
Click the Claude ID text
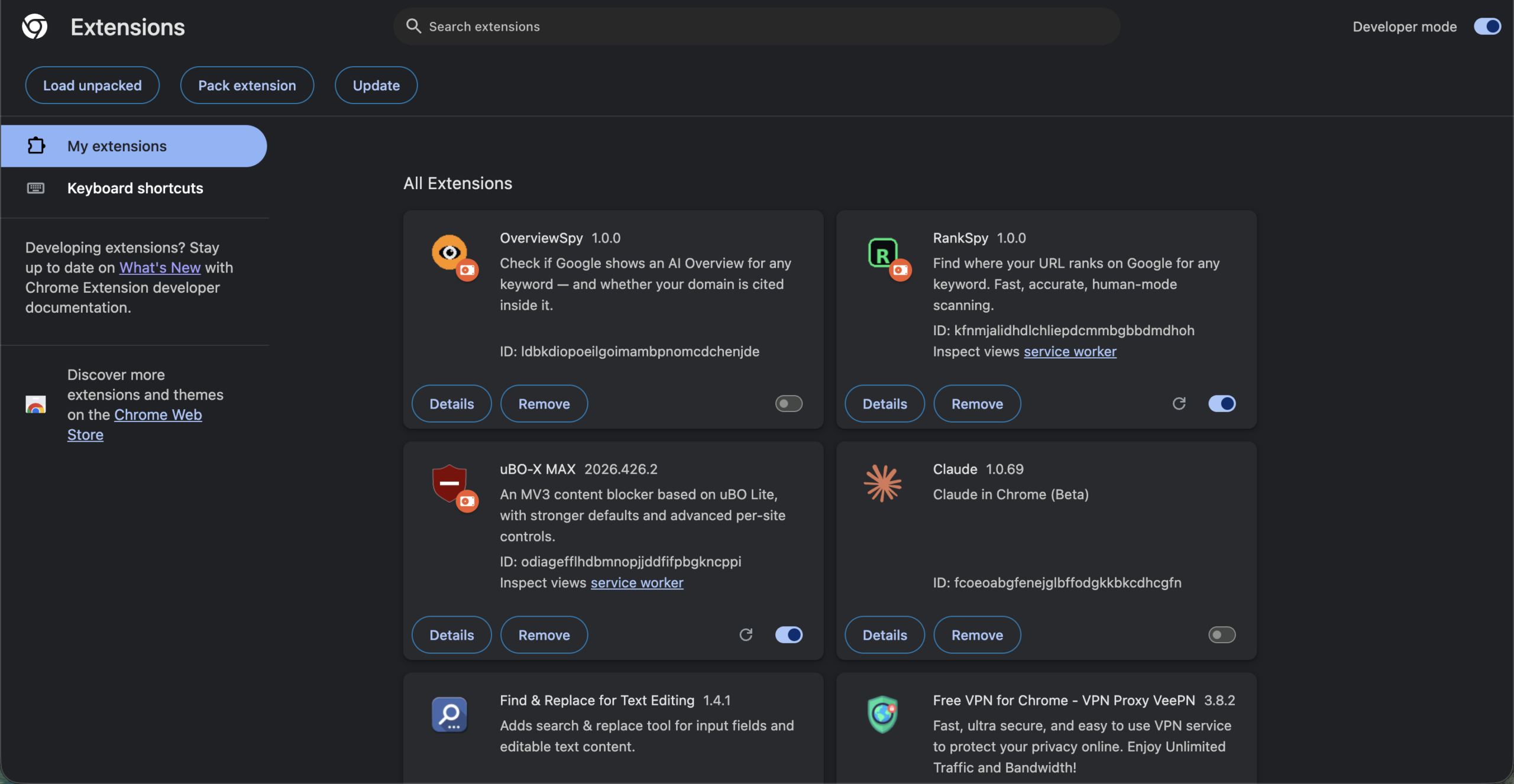click(1057, 582)
